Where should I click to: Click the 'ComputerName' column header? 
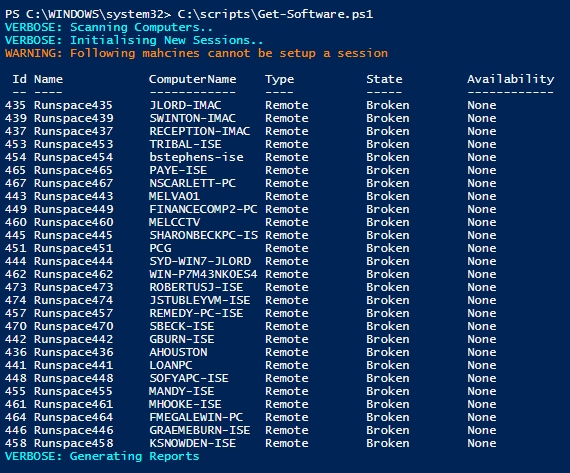tap(192, 79)
